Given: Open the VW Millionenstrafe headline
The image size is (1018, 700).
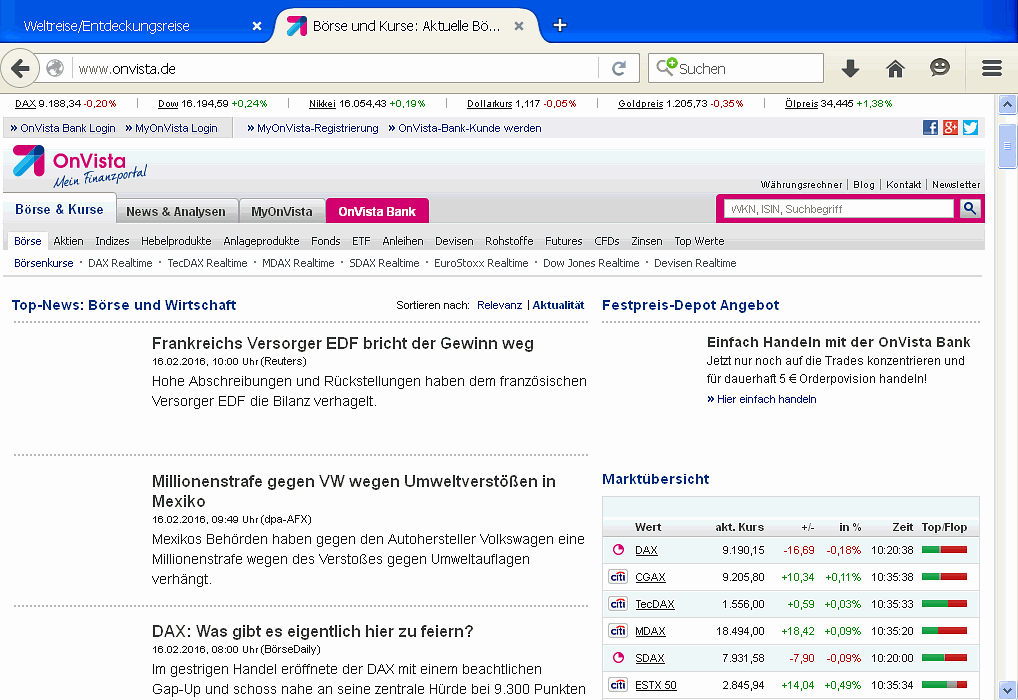Looking at the screenshot, I should 354,491.
